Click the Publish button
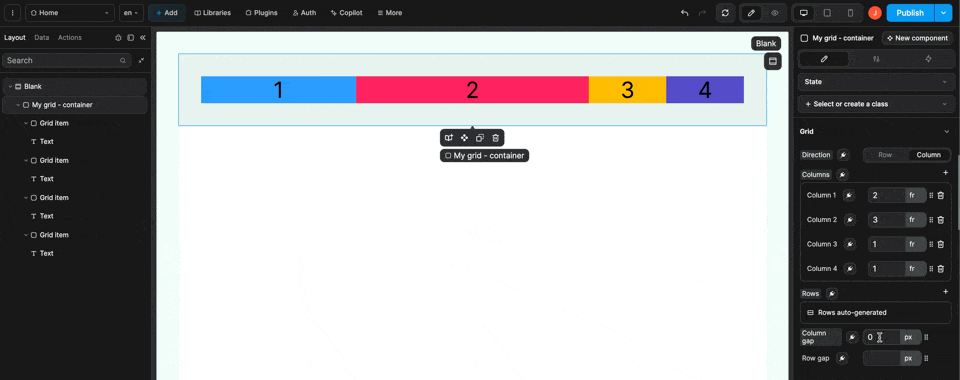 click(910, 13)
